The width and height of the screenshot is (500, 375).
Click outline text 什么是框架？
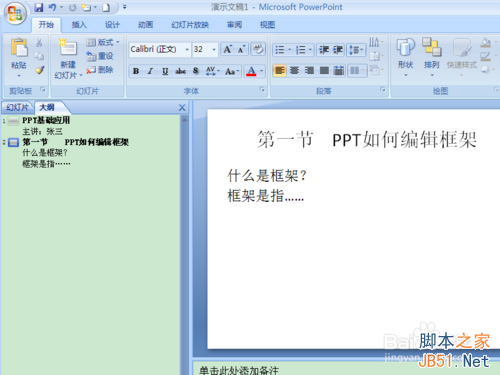45,153
